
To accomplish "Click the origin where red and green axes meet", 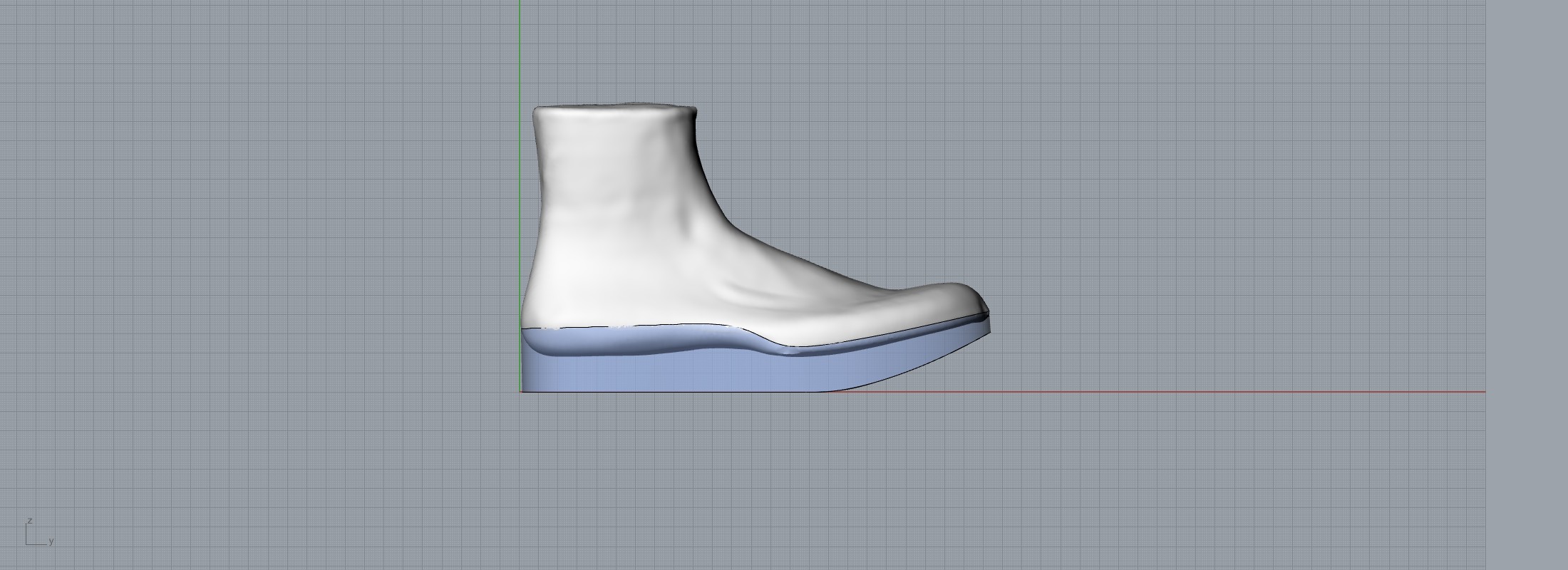I will tap(520, 391).
